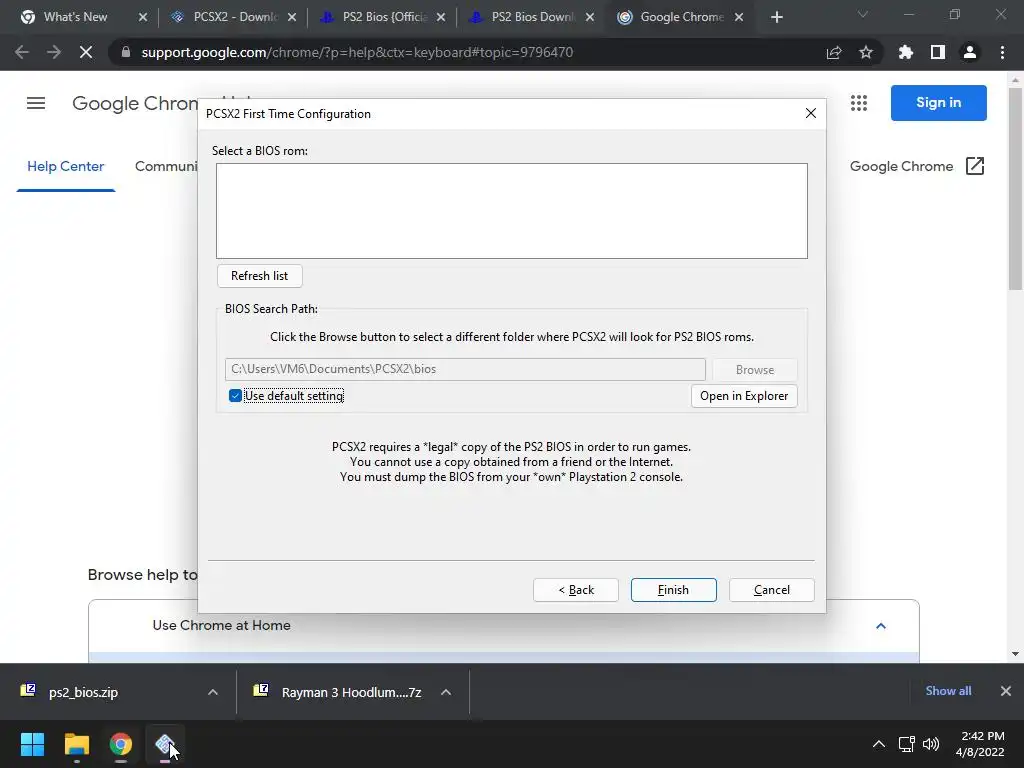Viewport: 1024px width, 768px height.
Task: Cancel the PCSX2 First Time Configuration
Action: pos(771,590)
